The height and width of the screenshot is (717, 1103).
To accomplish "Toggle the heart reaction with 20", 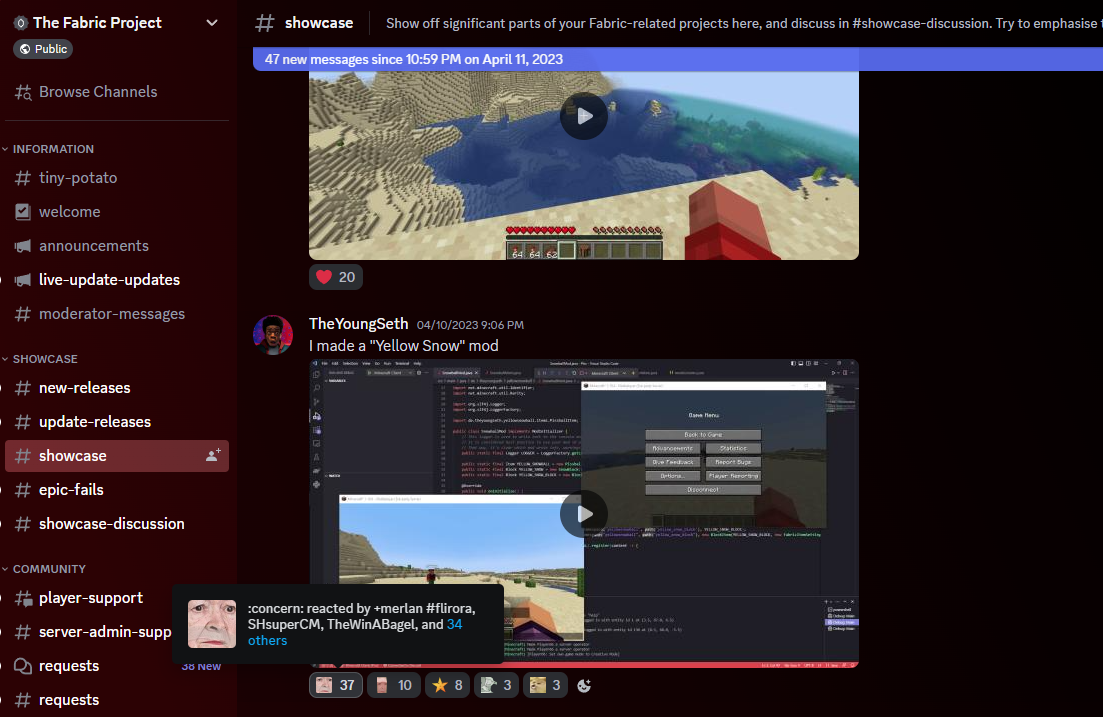I will [x=336, y=277].
